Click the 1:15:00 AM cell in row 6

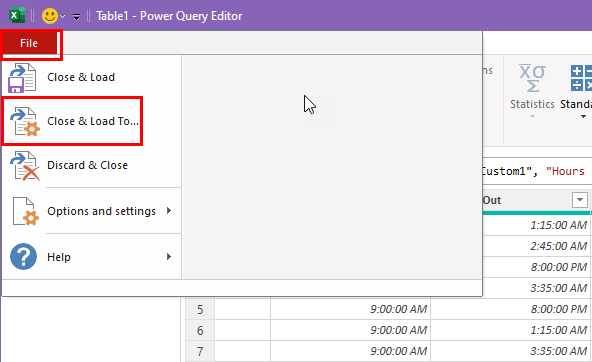pyautogui.click(x=510, y=331)
